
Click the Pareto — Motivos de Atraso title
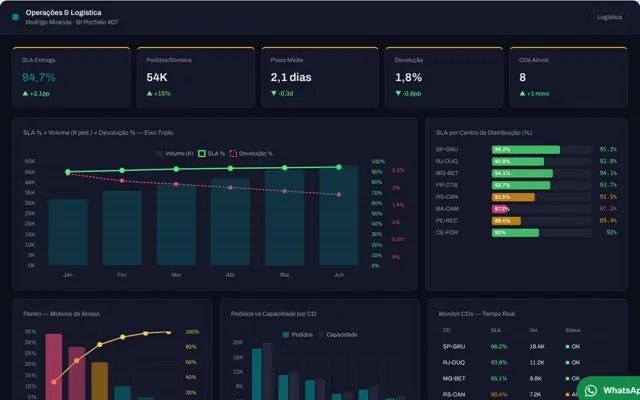62,314
